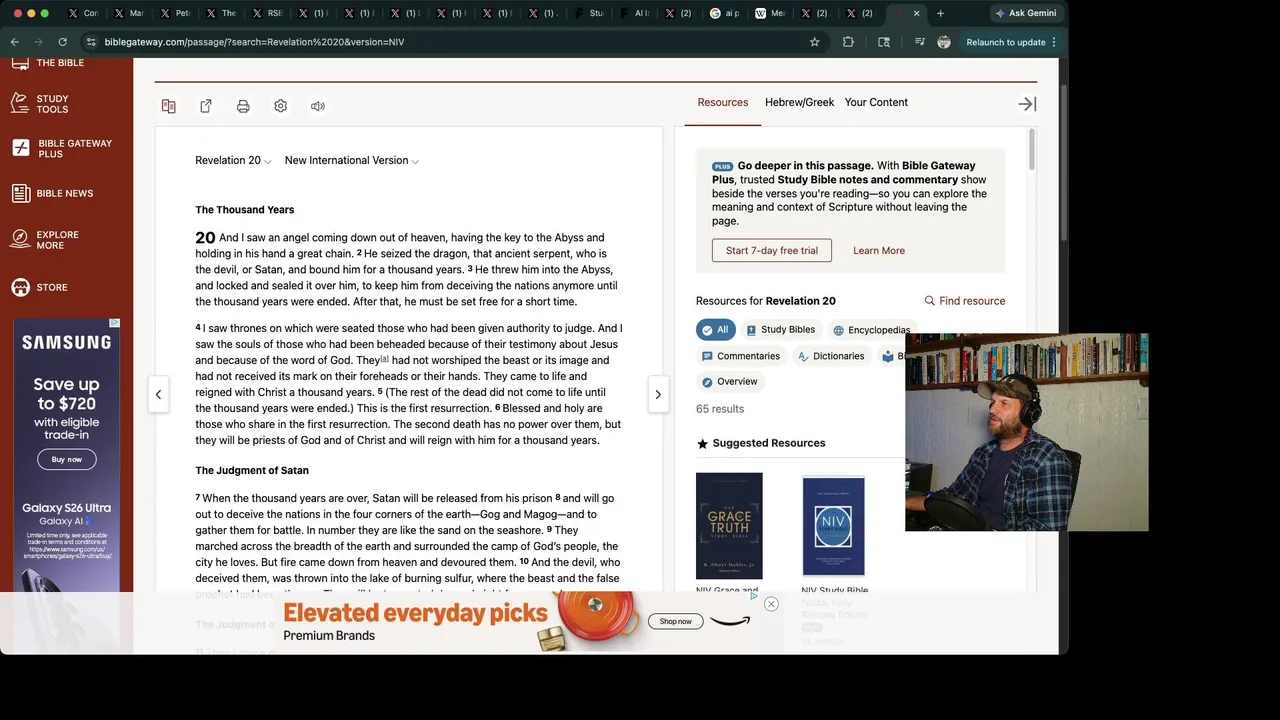Open The Bible sidebar item
The width and height of the screenshot is (1280, 720).
click(x=47, y=63)
